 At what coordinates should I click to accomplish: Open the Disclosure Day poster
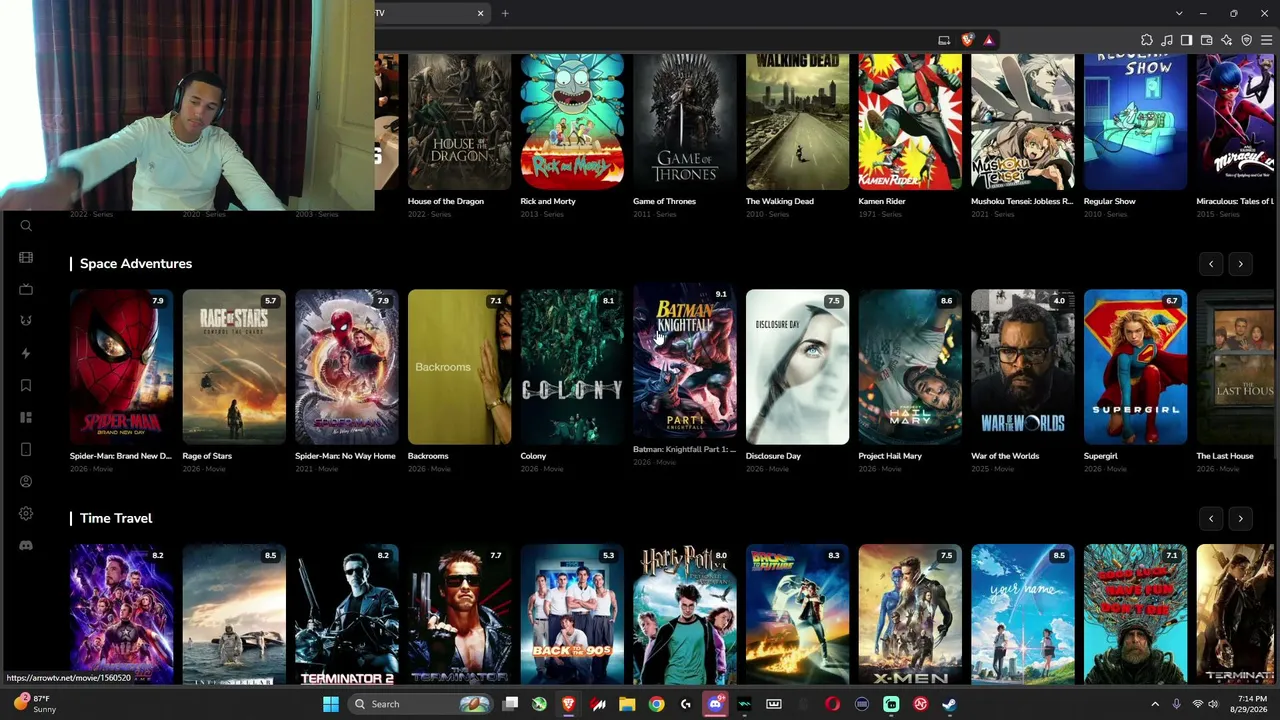[x=797, y=367]
